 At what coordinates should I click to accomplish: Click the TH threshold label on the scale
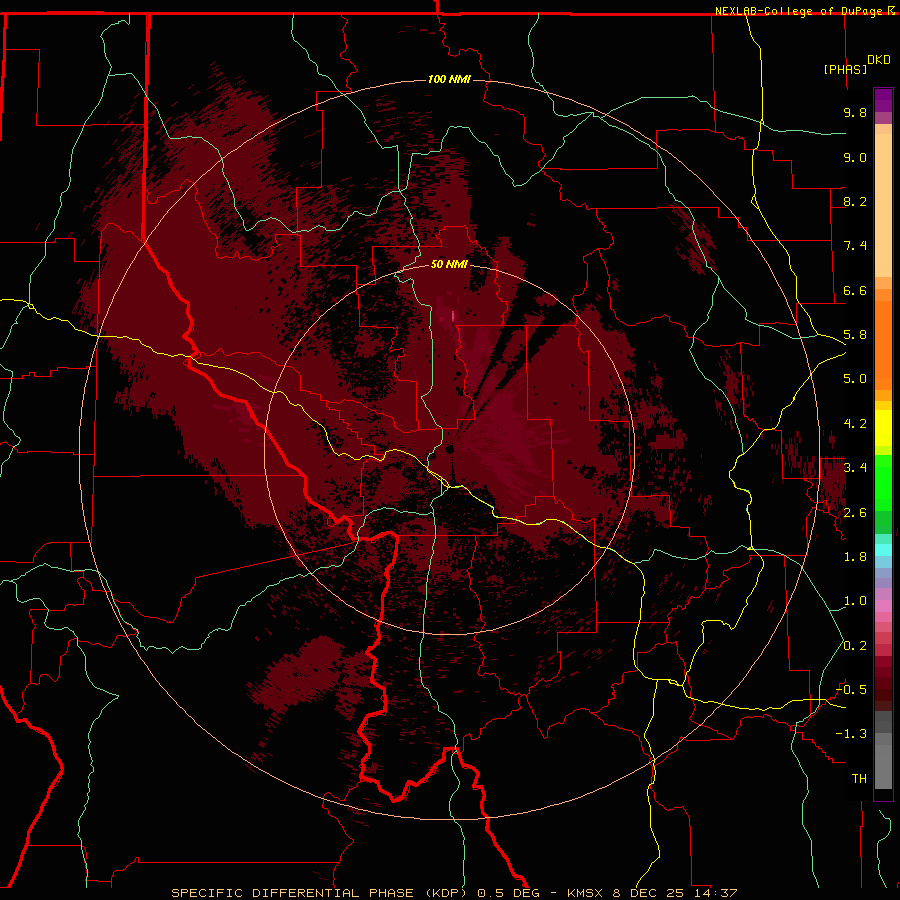click(859, 779)
